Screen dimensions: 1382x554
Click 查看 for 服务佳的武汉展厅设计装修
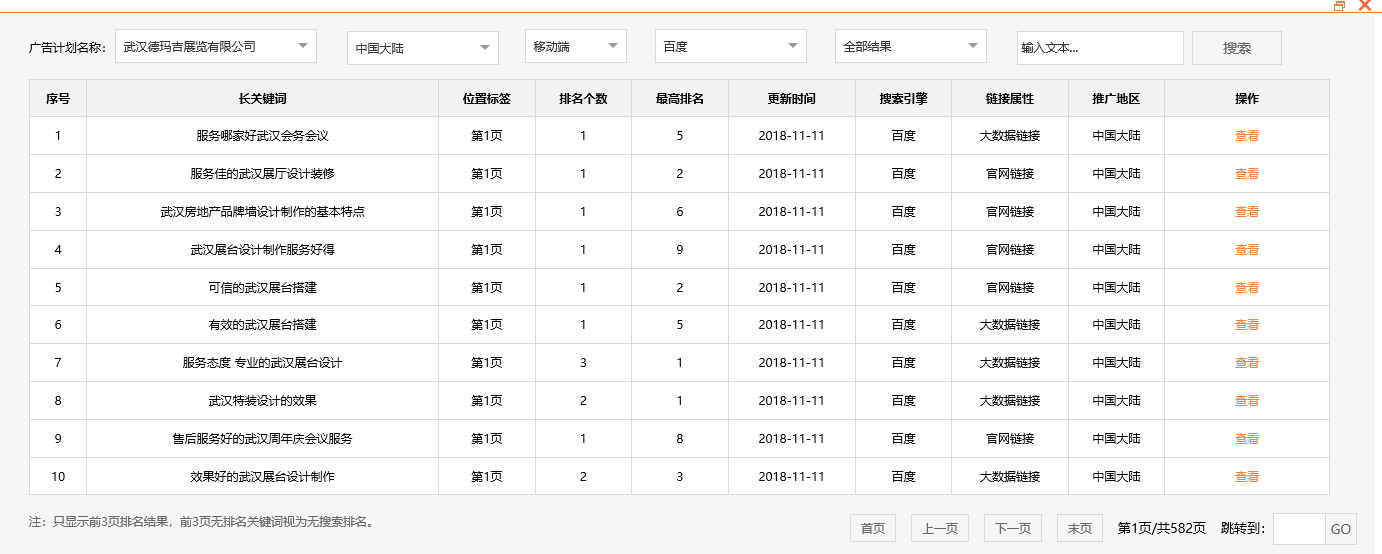(1247, 174)
